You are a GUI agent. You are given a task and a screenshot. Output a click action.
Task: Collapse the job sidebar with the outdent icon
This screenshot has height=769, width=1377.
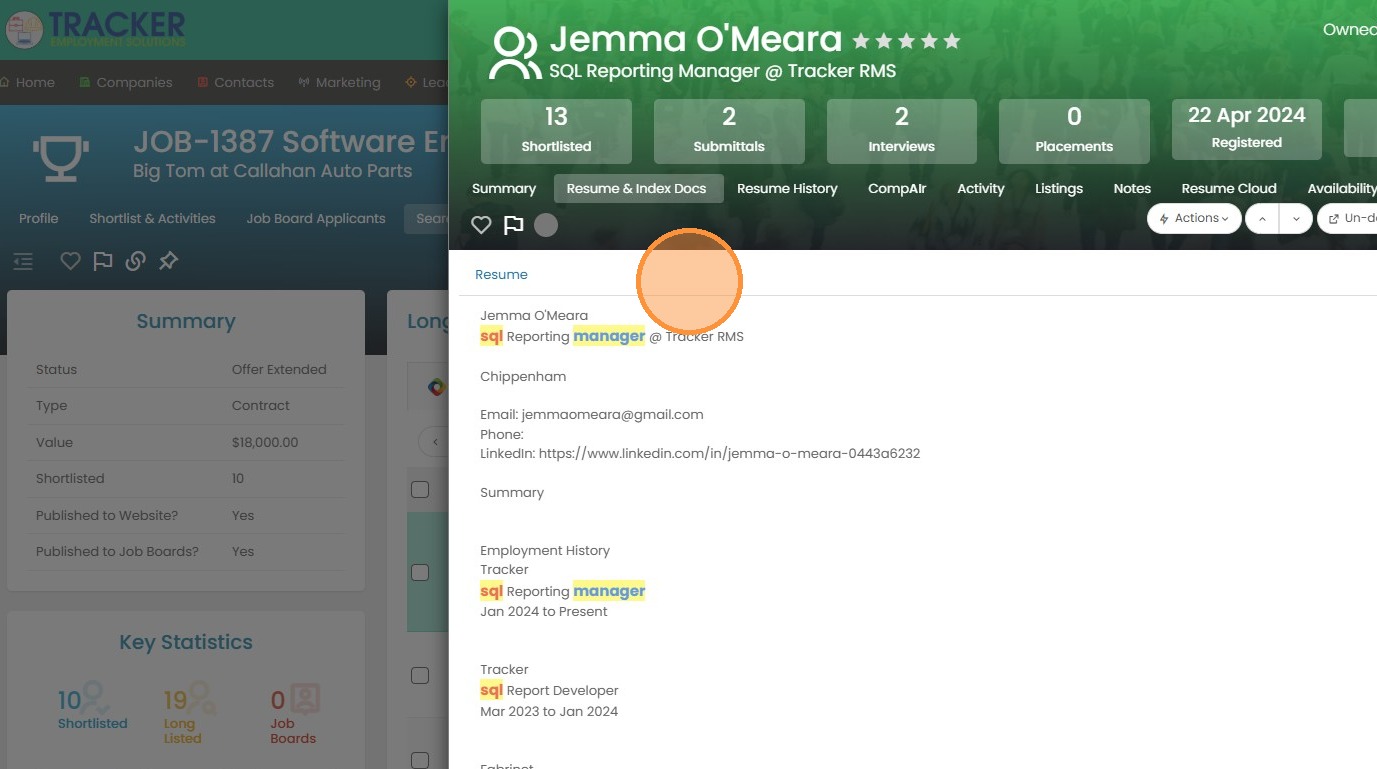[x=23, y=261]
